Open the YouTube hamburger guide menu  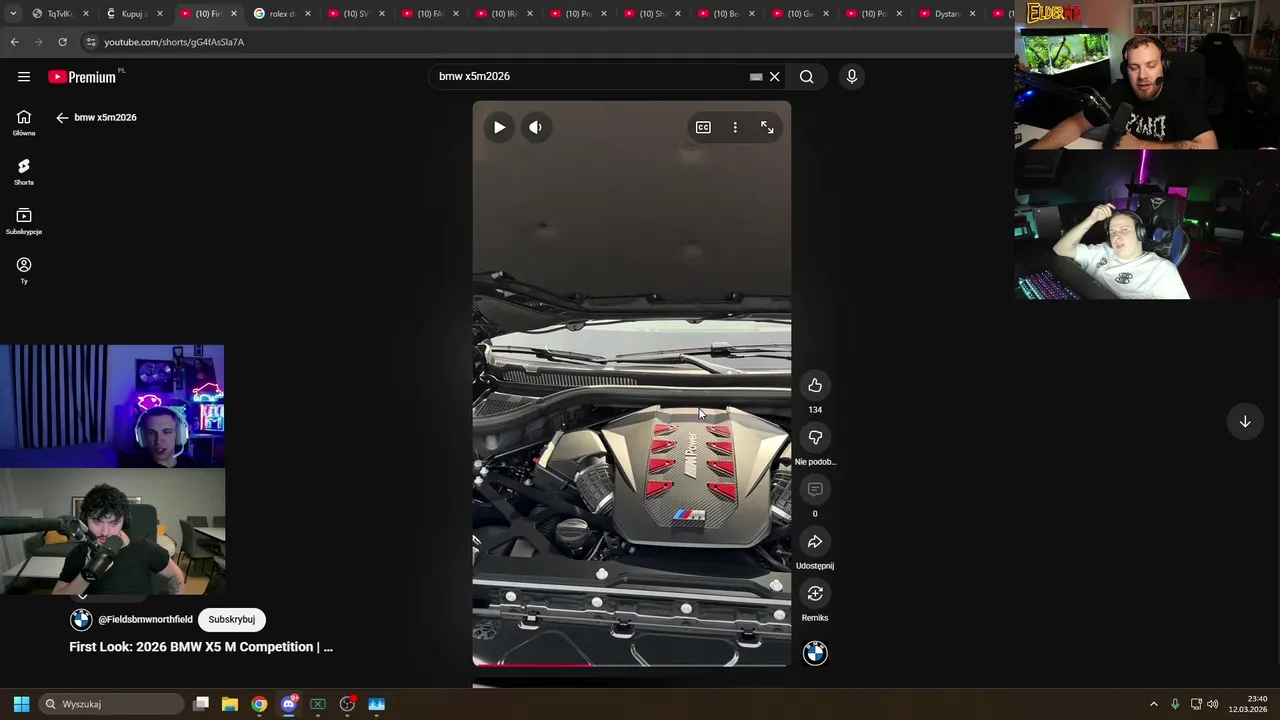tap(24, 76)
